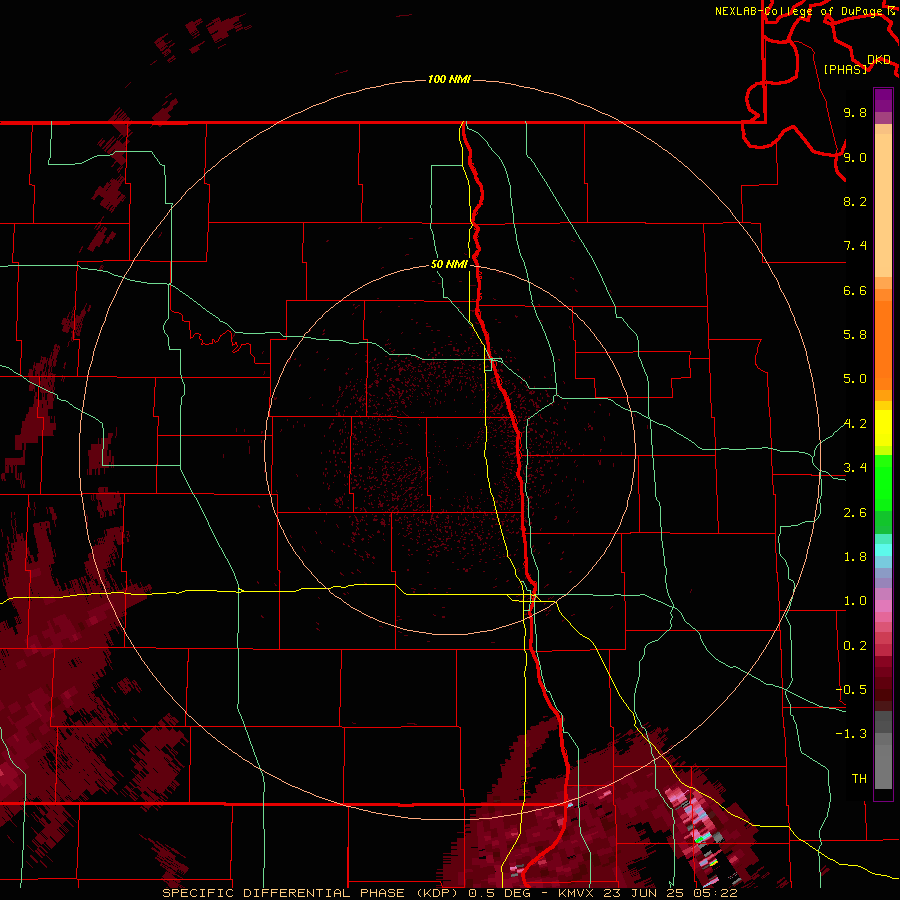Image resolution: width=900 pixels, height=900 pixels.
Task: Pick the bright green color bar segment
Action: click(x=883, y=482)
